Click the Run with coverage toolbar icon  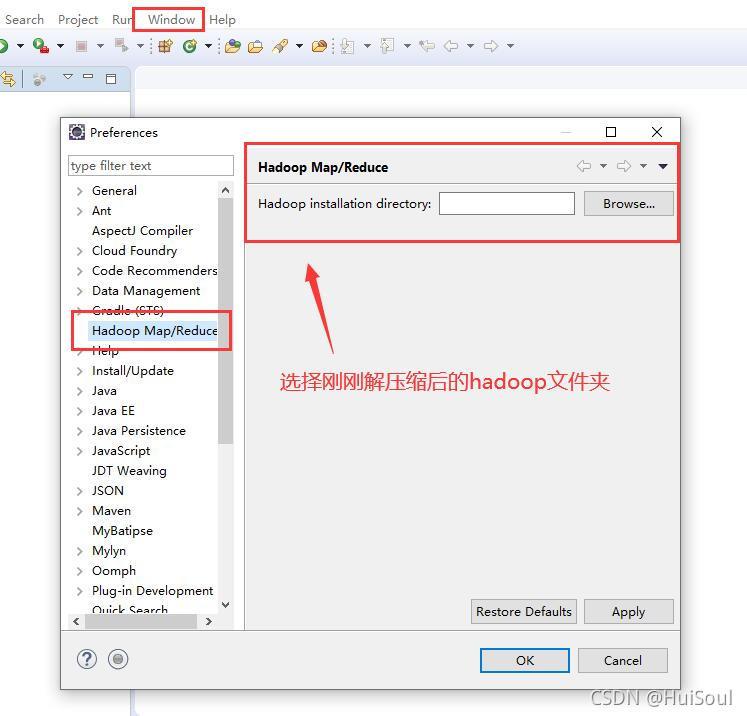click(x=41, y=46)
